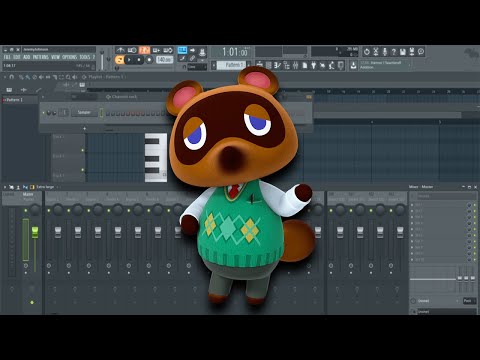
Task: Disable the highlighted recording countdown button
Action: point(144,50)
